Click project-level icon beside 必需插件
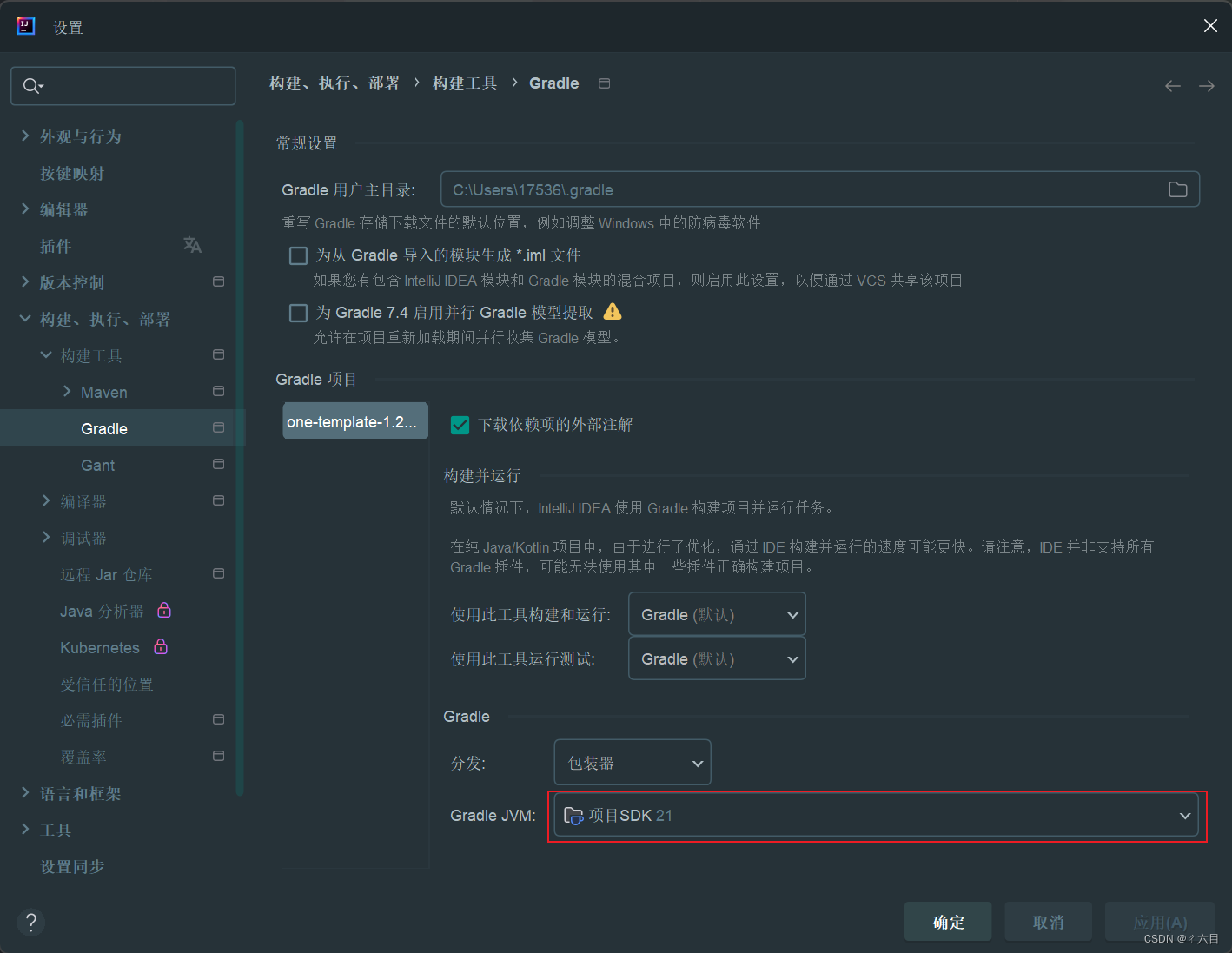 pos(219,719)
